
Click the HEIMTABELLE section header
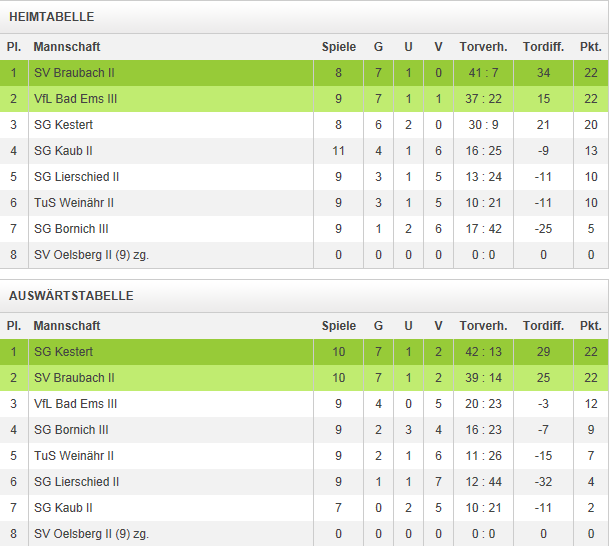(51, 17)
